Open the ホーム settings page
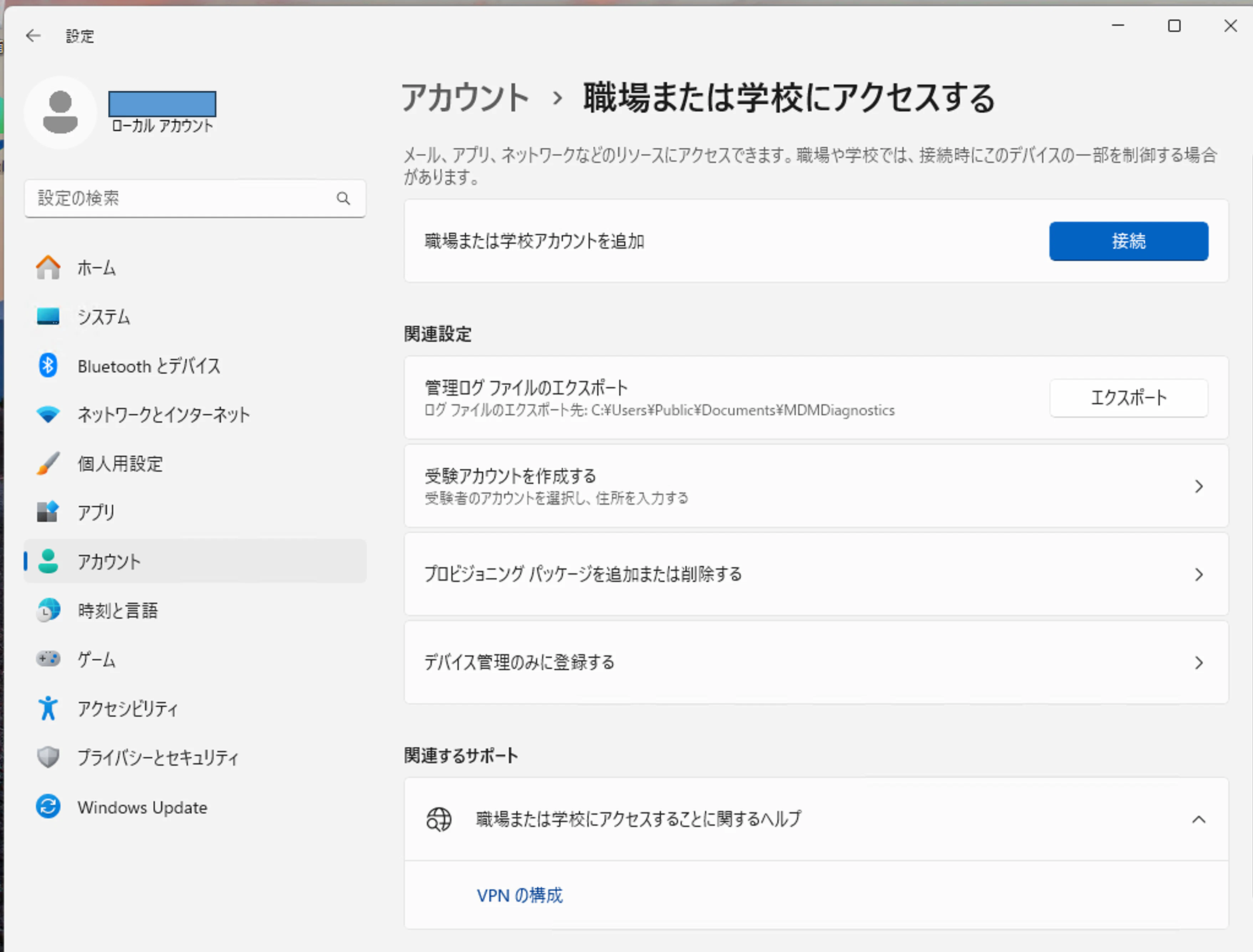1253x952 pixels. (x=195, y=267)
